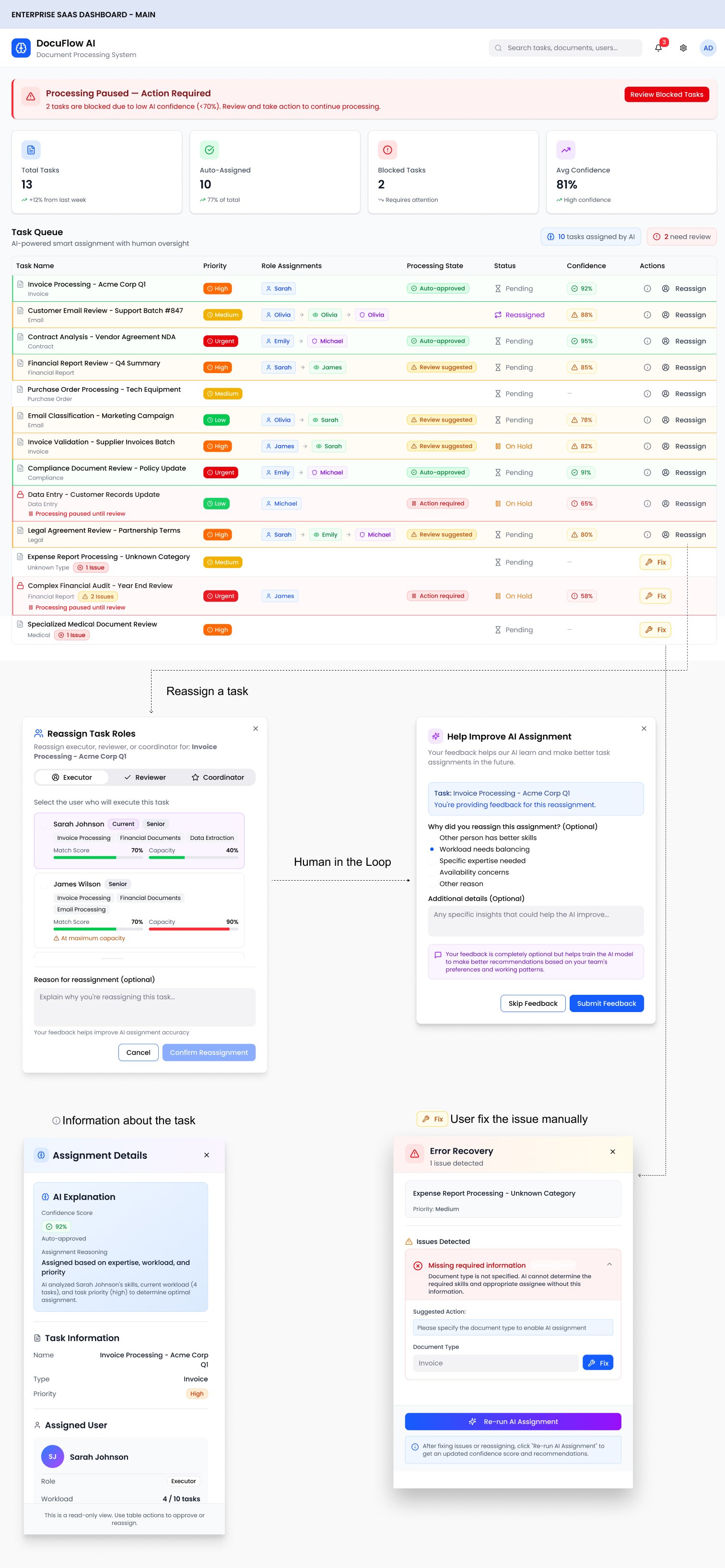Switch to the Coordinator tab
This screenshot has height=1568, width=725.
point(217,778)
